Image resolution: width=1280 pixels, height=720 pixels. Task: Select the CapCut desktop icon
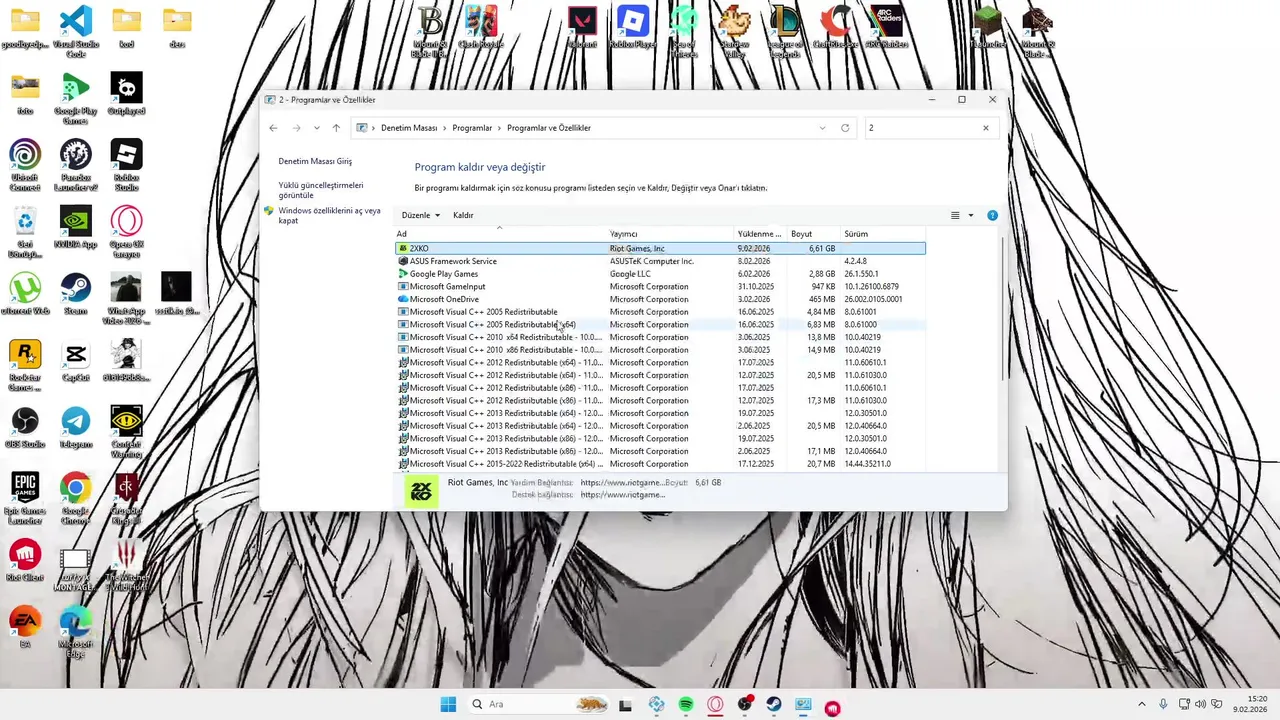(x=76, y=361)
